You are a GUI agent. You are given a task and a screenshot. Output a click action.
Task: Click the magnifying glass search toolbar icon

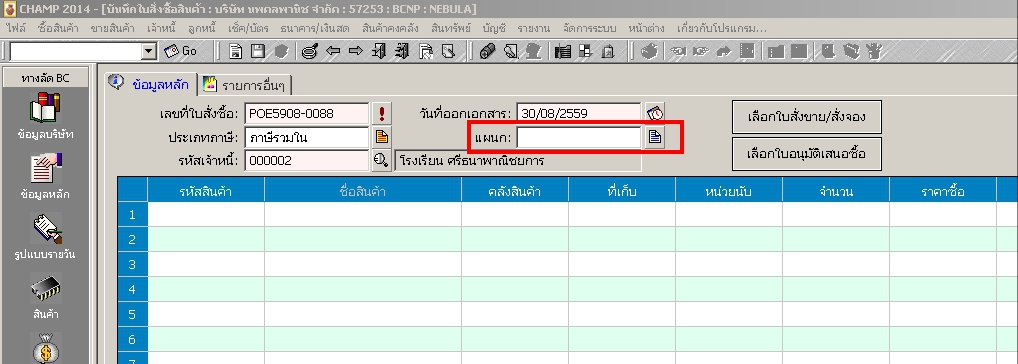[x=310, y=51]
